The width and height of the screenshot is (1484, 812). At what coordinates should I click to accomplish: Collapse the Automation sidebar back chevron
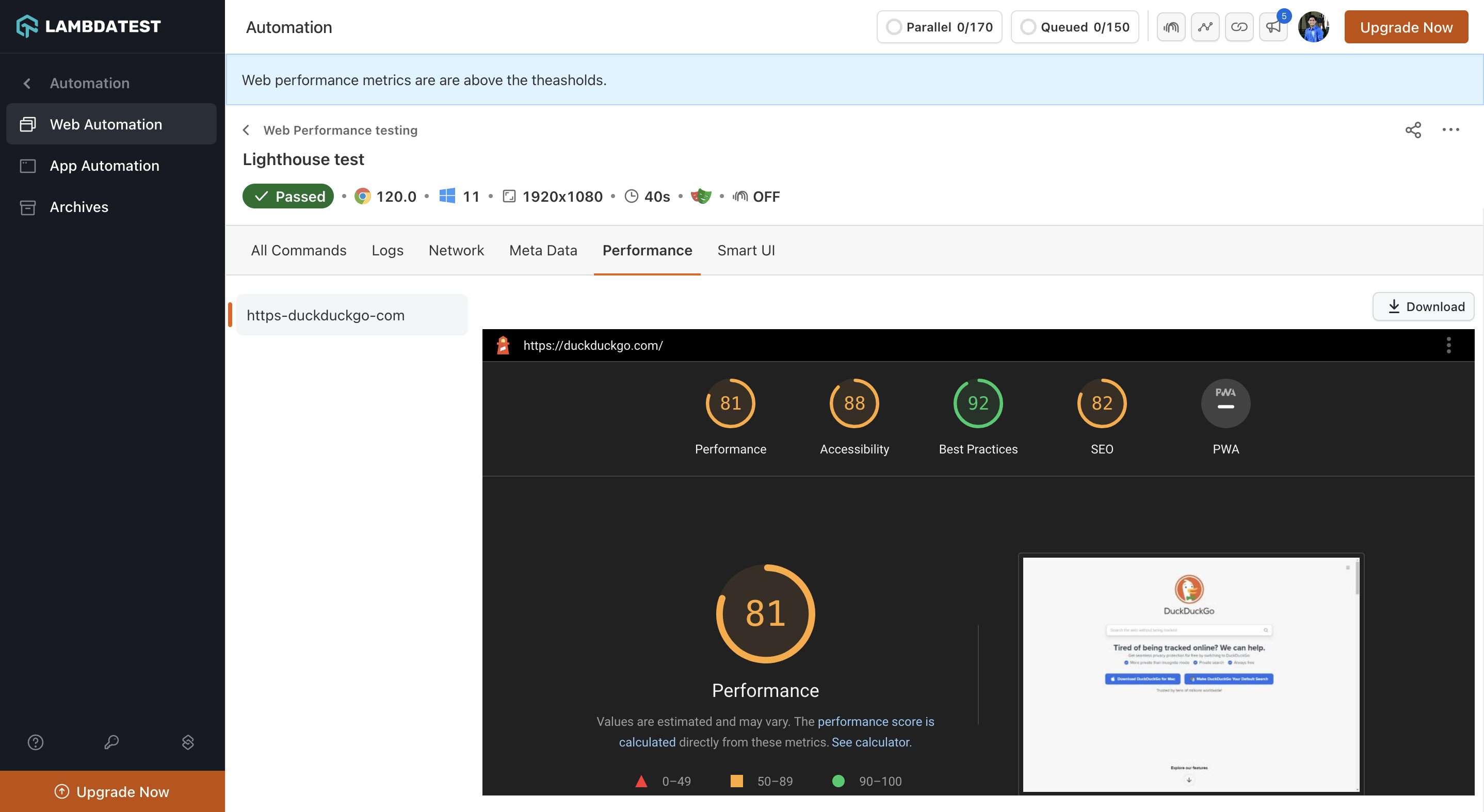pos(27,84)
